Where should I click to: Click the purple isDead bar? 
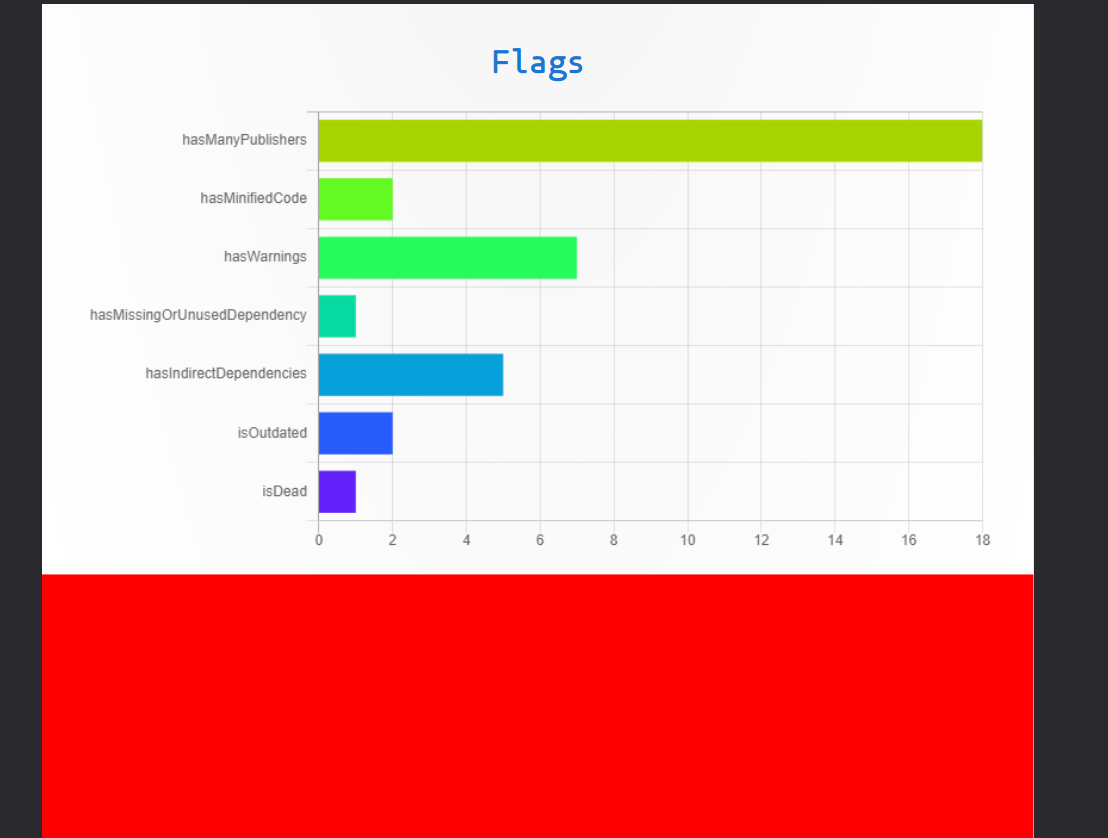pos(337,492)
